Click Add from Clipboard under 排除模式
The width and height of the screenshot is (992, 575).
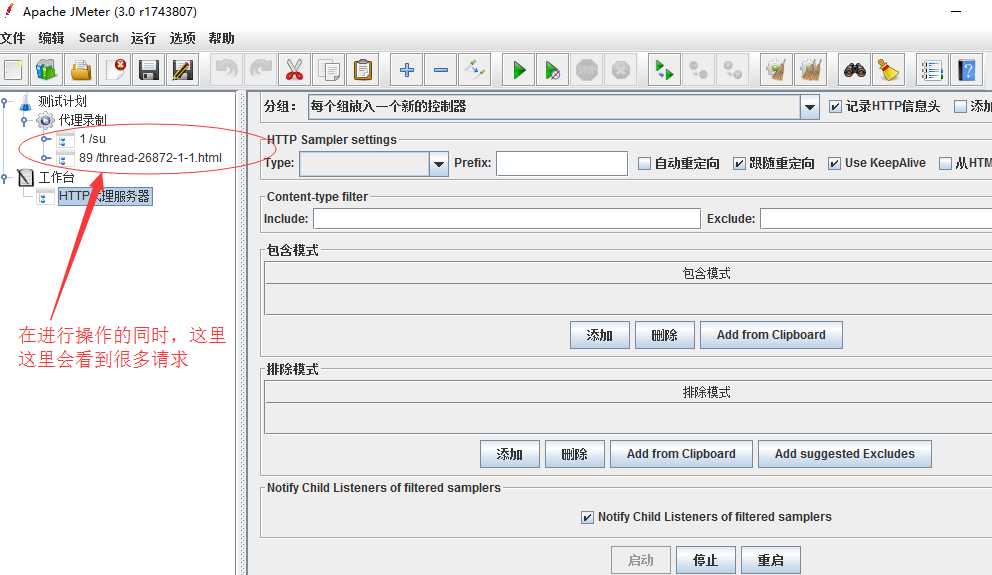(681, 454)
